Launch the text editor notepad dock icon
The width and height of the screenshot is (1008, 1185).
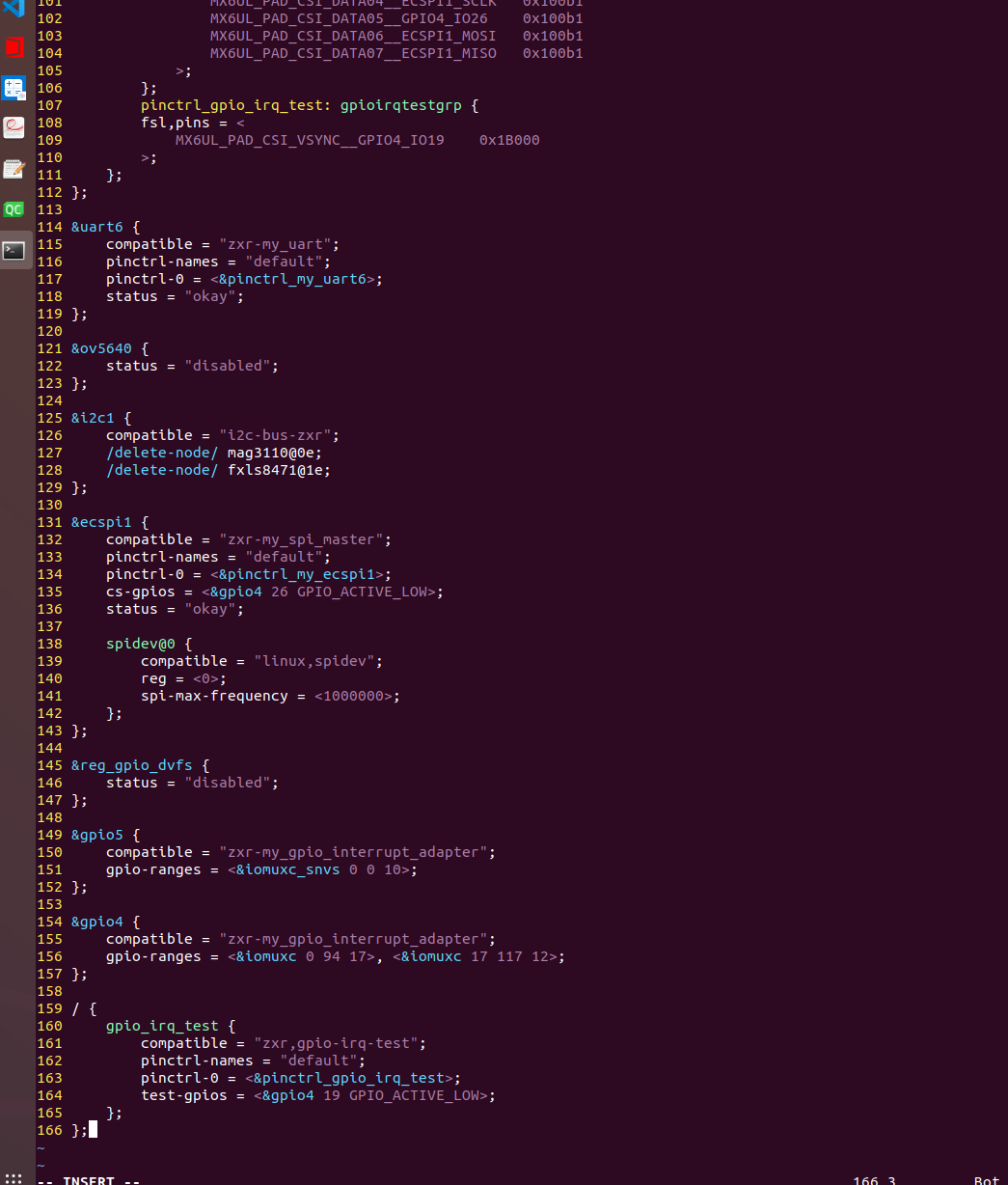coord(14,169)
